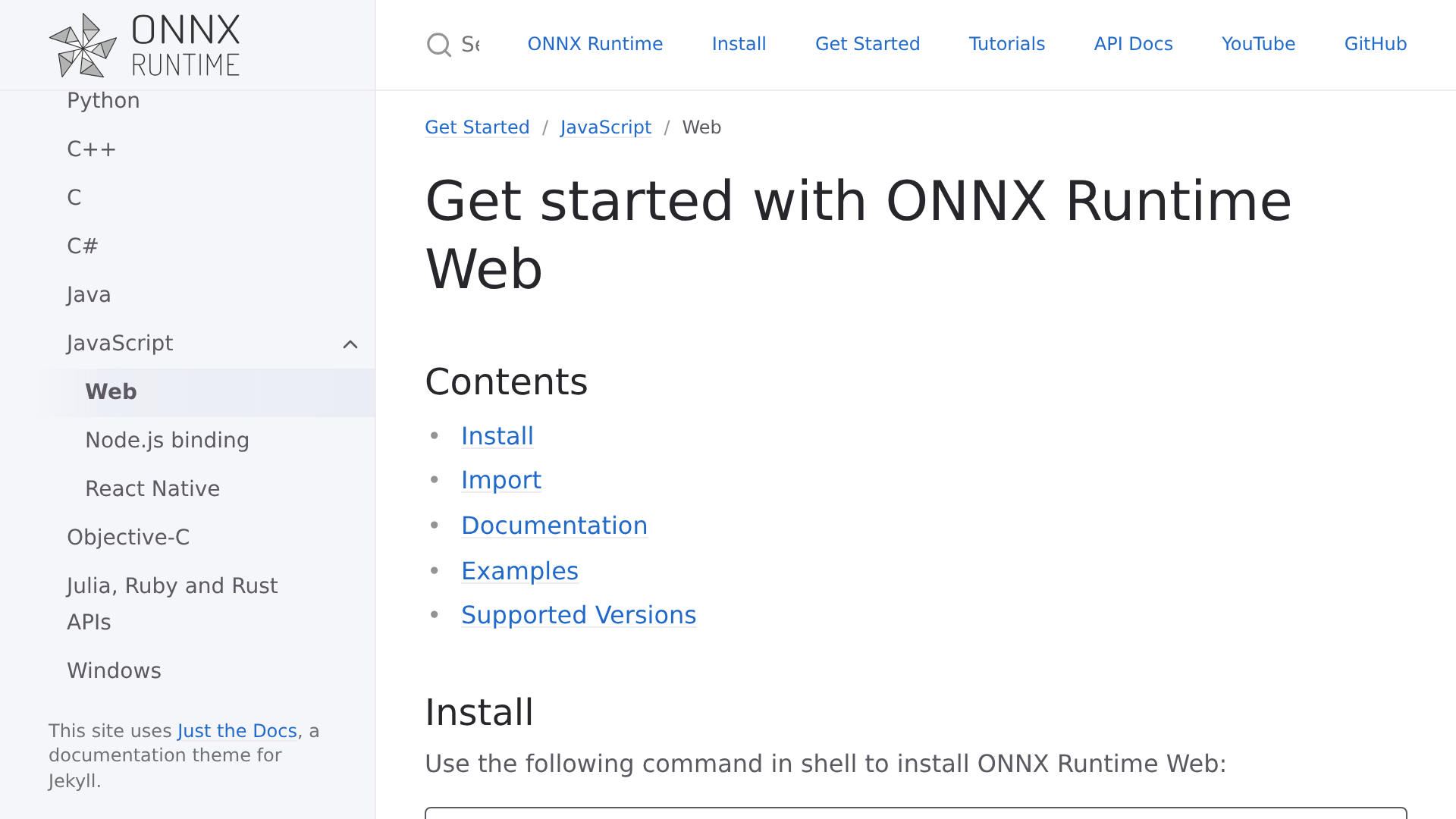
Task: Follow the Just the Docs link
Action: (x=237, y=731)
